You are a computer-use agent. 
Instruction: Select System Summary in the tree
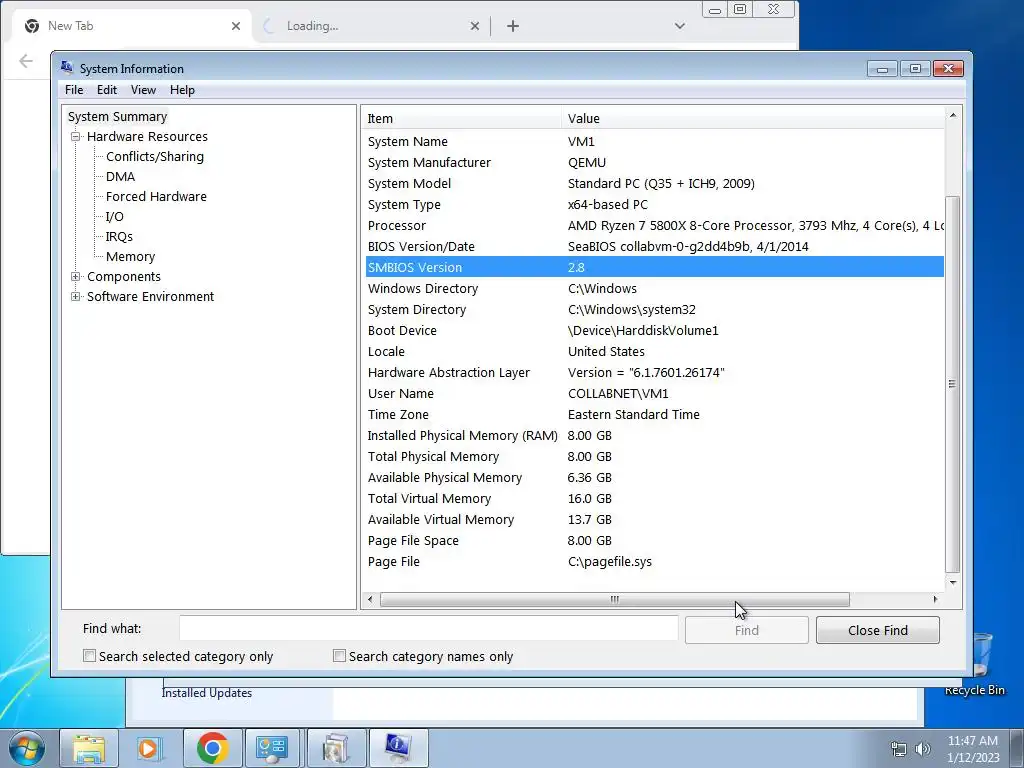pyautogui.click(x=118, y=116)
